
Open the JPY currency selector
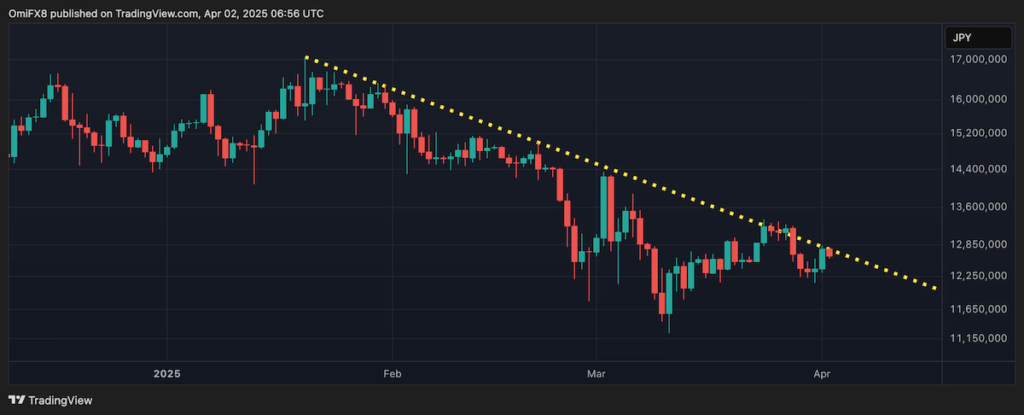pyautogui.click(x=978, y=38)
